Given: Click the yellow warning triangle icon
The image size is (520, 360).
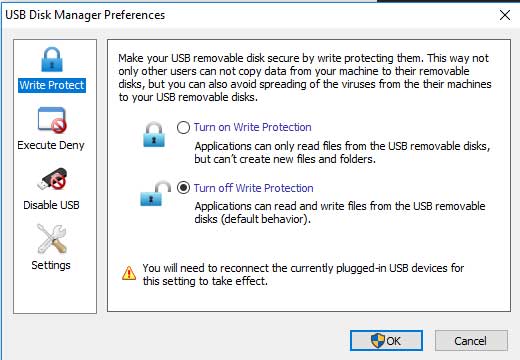Looking at the screenshot, I should tap(129, 273).
